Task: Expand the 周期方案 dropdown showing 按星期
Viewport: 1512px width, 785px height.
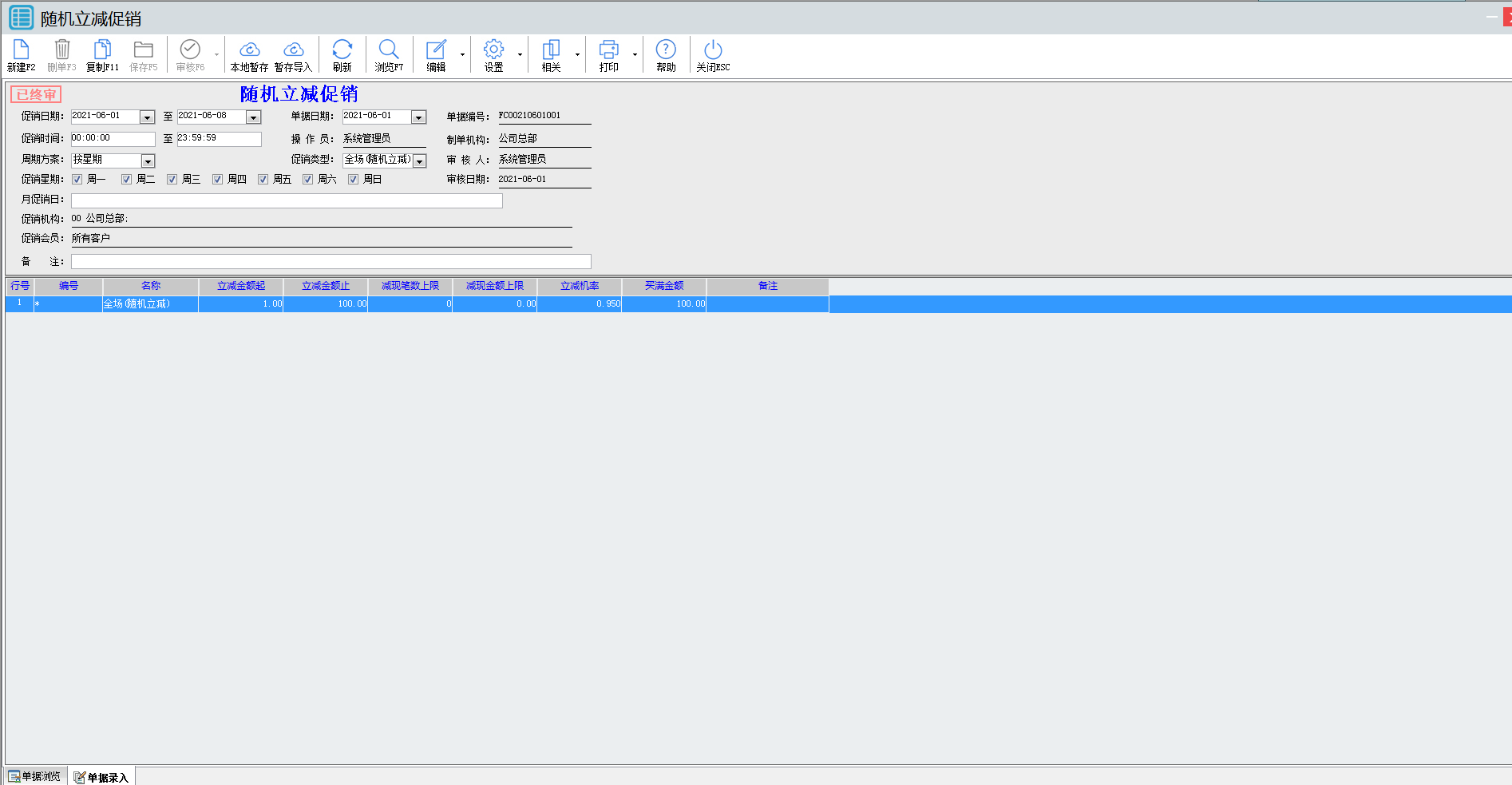Action: (x=148, y=161)
